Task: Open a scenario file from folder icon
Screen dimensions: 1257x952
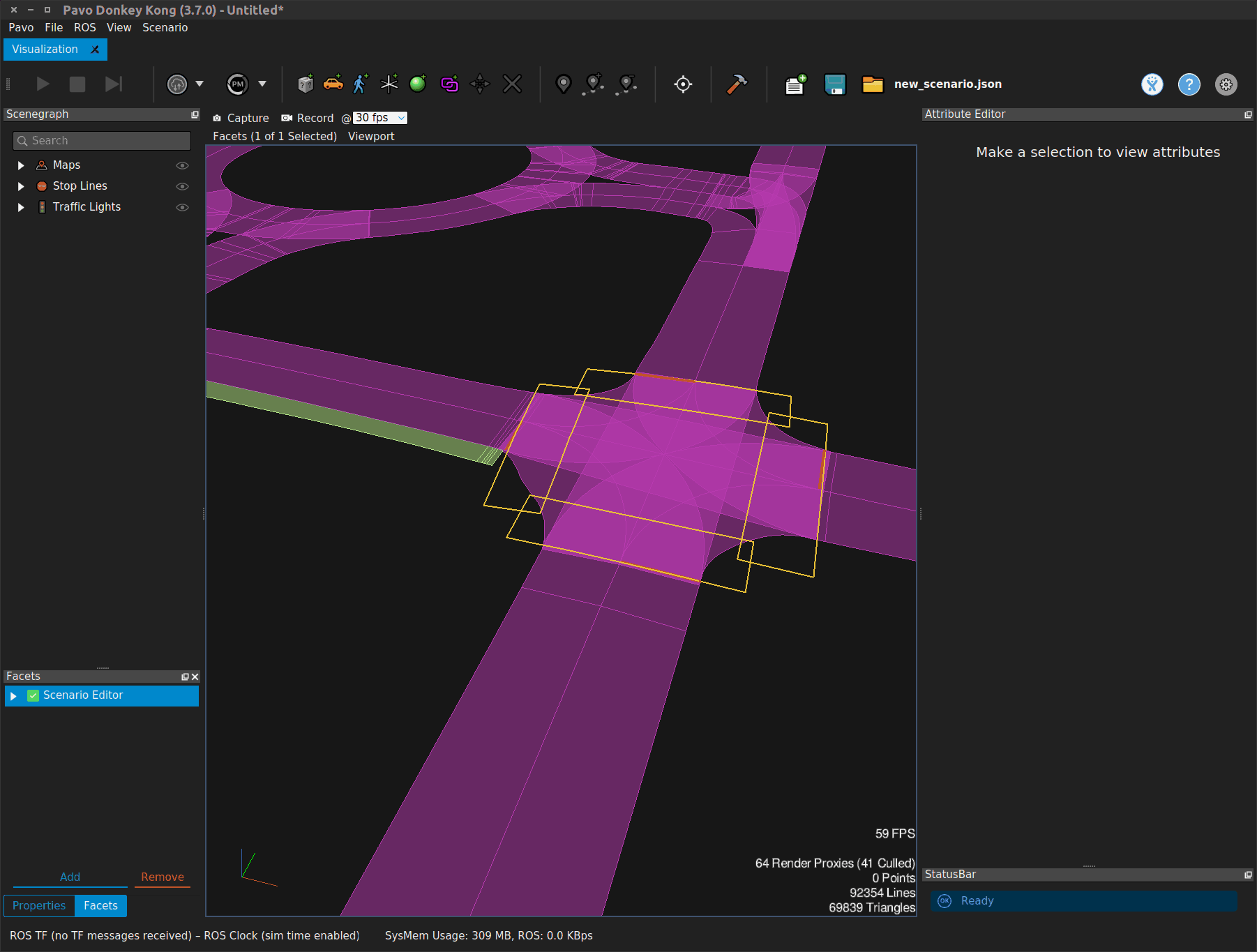Action: tap(871, 84)
